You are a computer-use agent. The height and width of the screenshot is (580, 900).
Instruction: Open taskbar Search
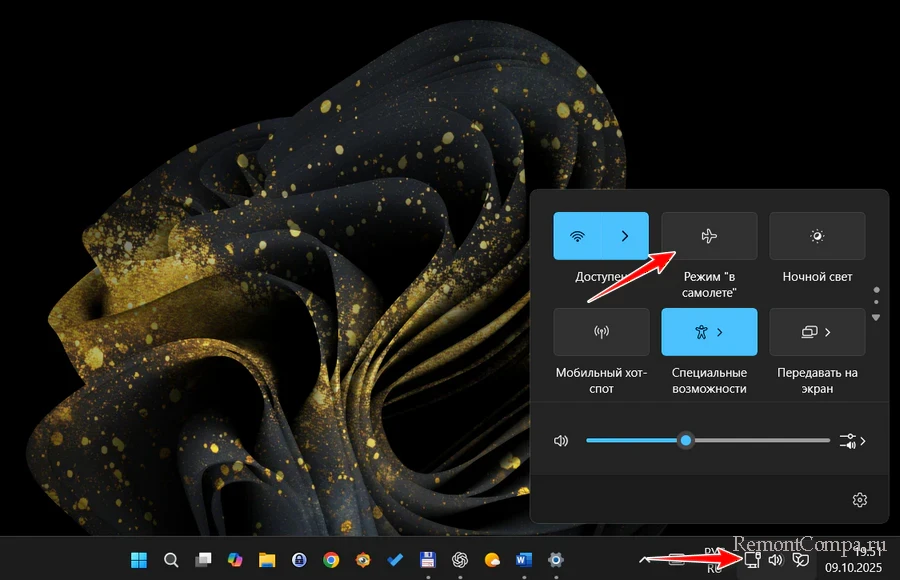pyautogui.click(x=171, y=559)
